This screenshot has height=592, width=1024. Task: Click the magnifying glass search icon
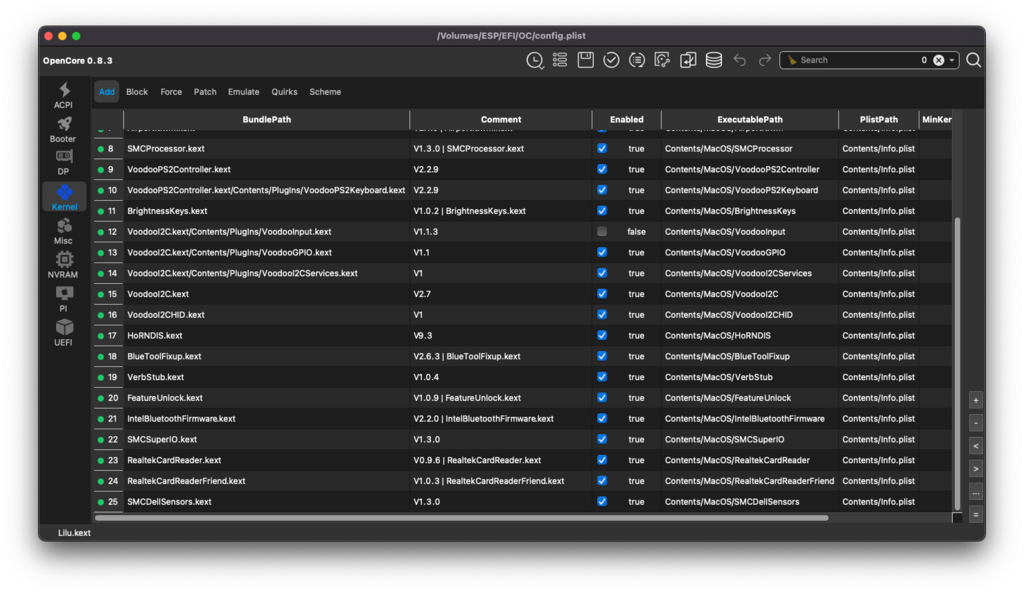pos(973,60)
